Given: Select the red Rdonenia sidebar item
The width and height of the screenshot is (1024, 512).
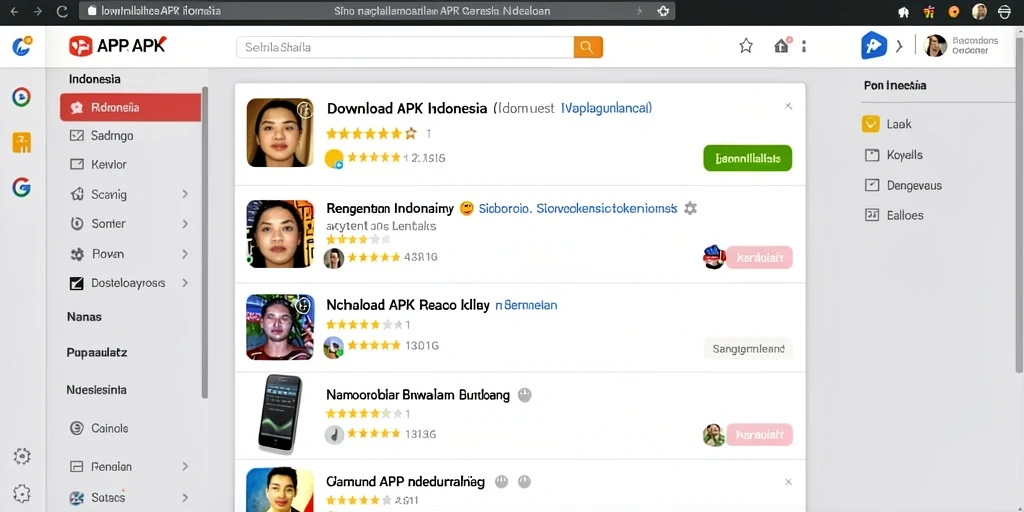Looking at the screenshot, I should 131,108.
